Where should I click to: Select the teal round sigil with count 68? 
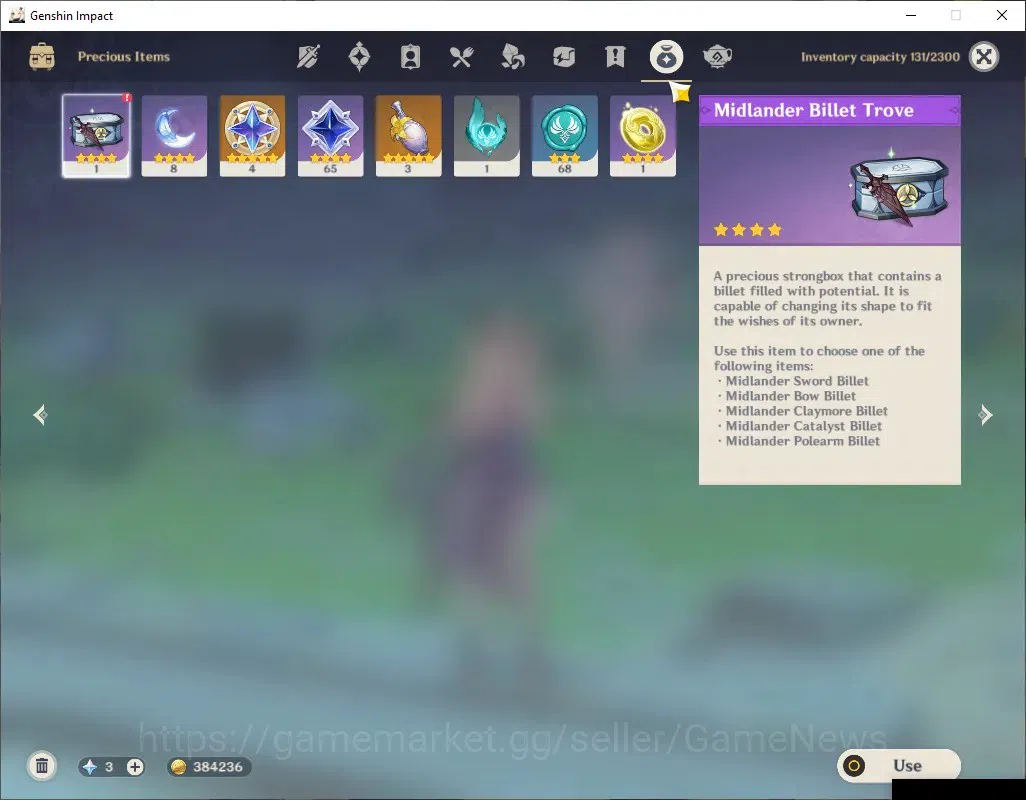[x=564, y=135]
